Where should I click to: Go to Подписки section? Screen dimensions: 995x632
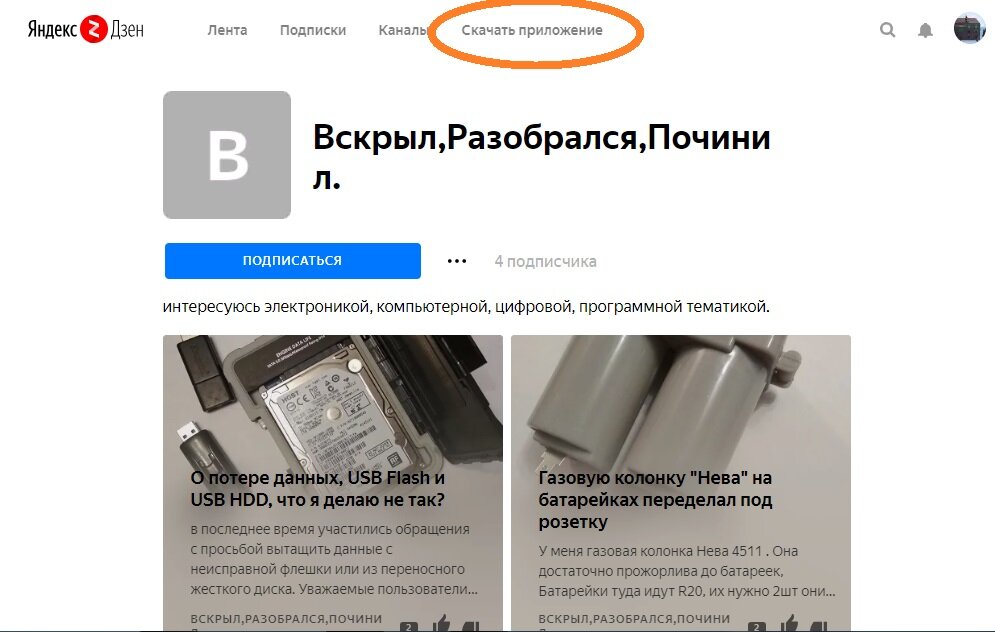click(313, 30)
